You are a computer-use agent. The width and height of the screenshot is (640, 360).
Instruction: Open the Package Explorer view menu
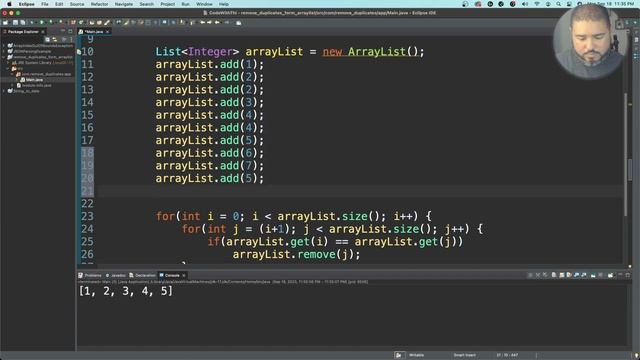(71, 39)
